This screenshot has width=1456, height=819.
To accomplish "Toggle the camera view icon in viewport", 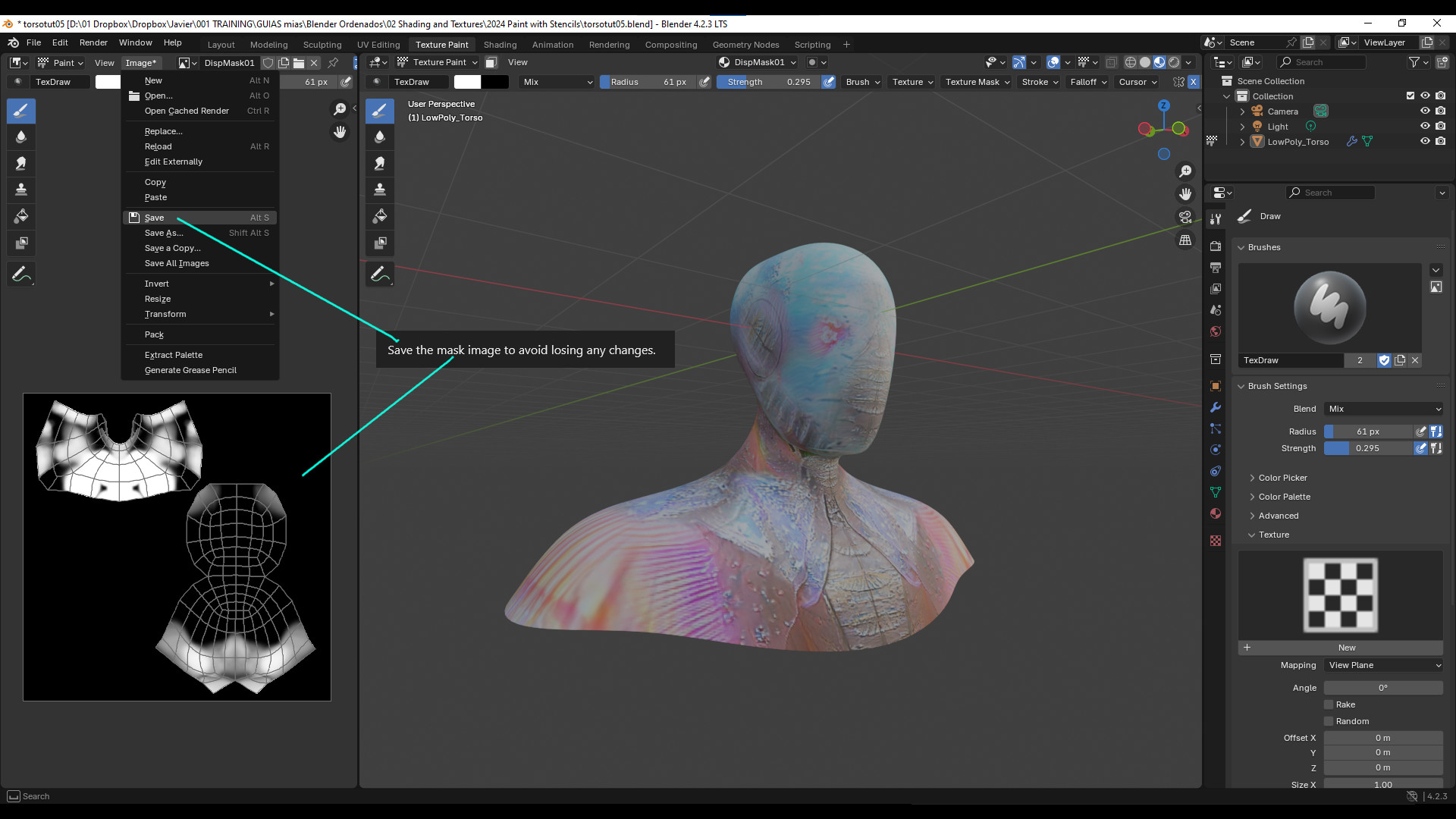I will coord(1185,217).
